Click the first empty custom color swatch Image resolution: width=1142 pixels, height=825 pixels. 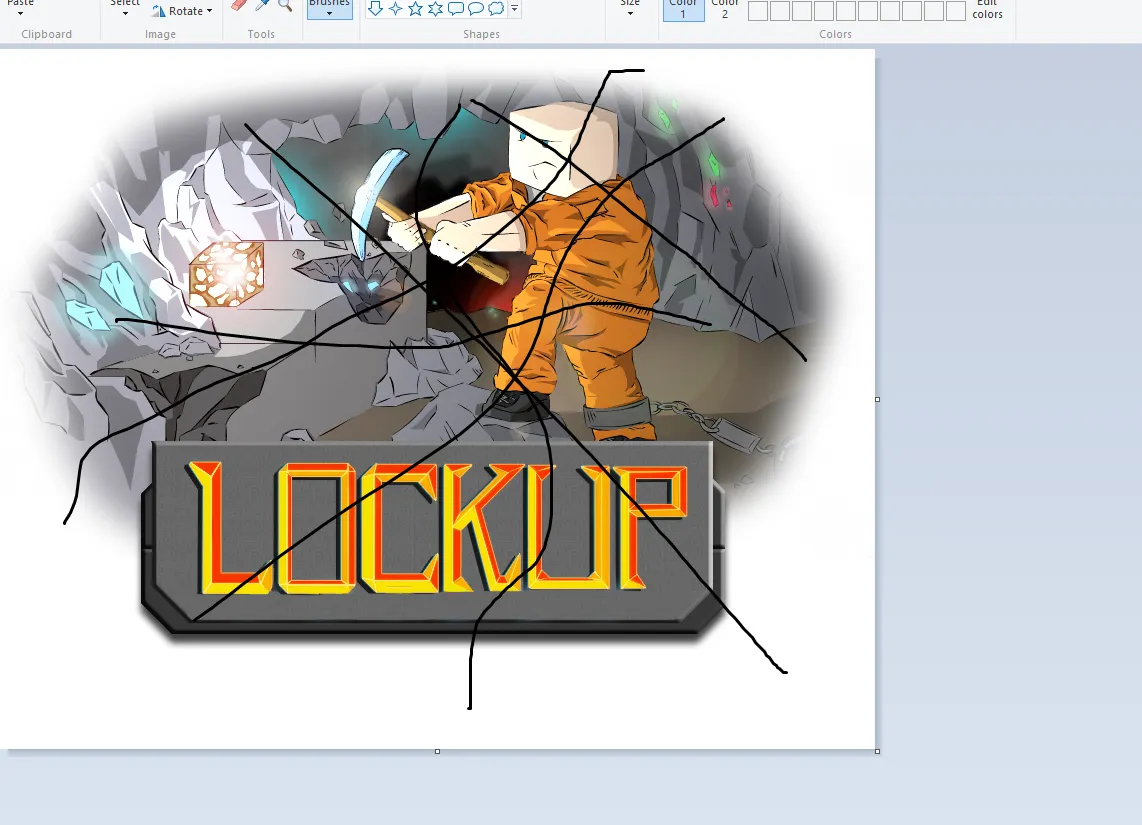coord(758,10)
